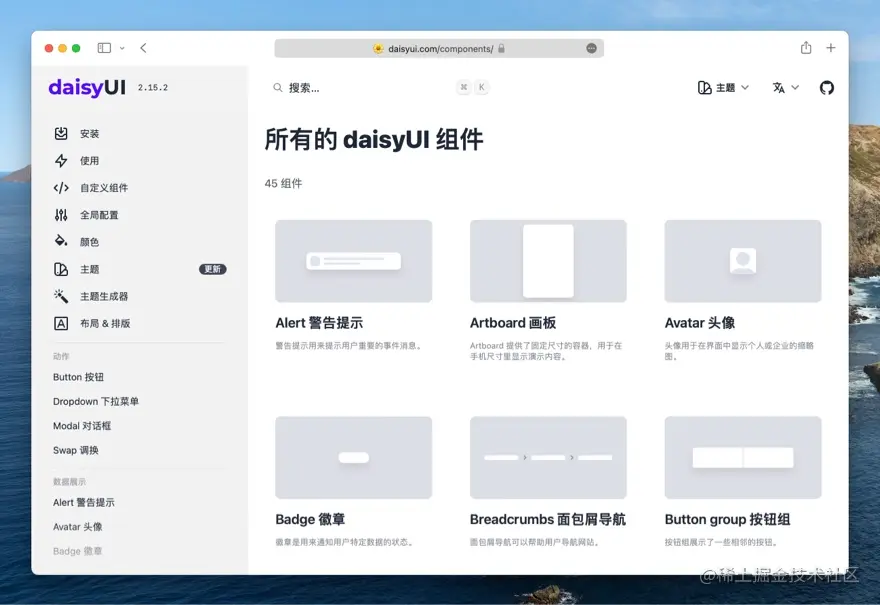Click the Avatar 头像 preview thumbnail
The image size is (880, 605).
click(742, 260)
